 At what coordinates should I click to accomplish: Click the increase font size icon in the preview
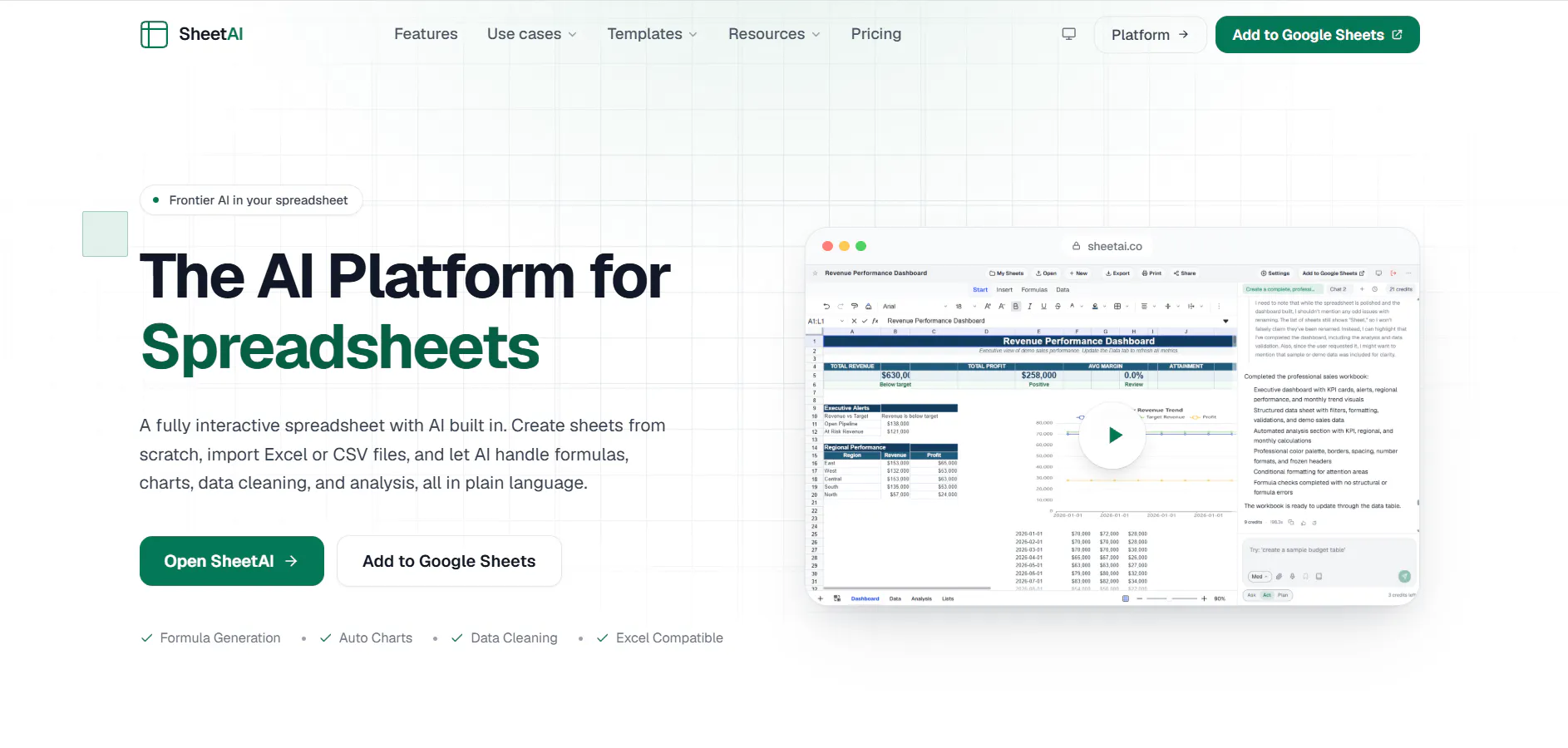pyautogui.click(x=988, y=307)
